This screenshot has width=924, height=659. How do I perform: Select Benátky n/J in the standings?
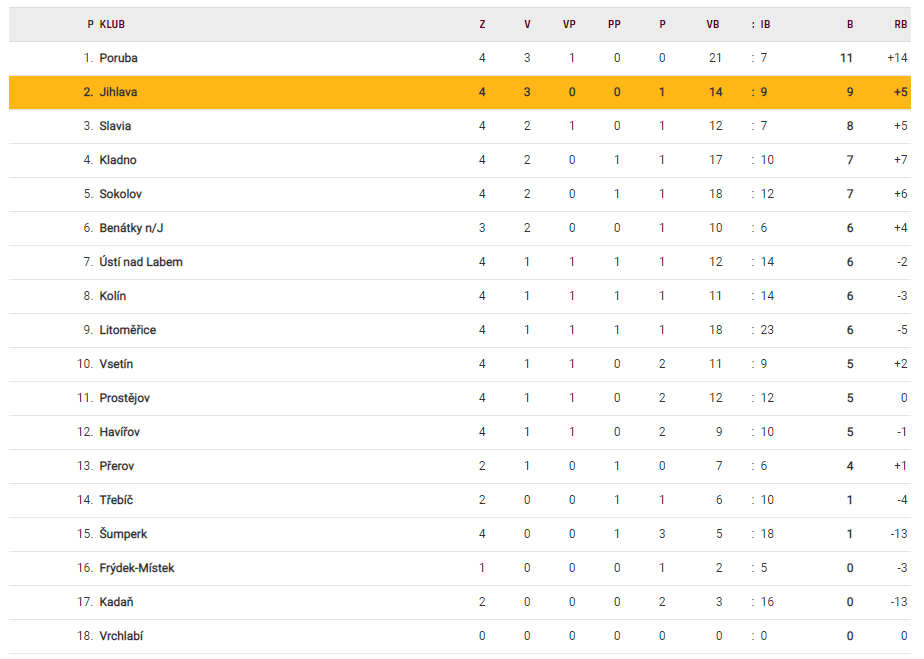click(x=131, y=228)
